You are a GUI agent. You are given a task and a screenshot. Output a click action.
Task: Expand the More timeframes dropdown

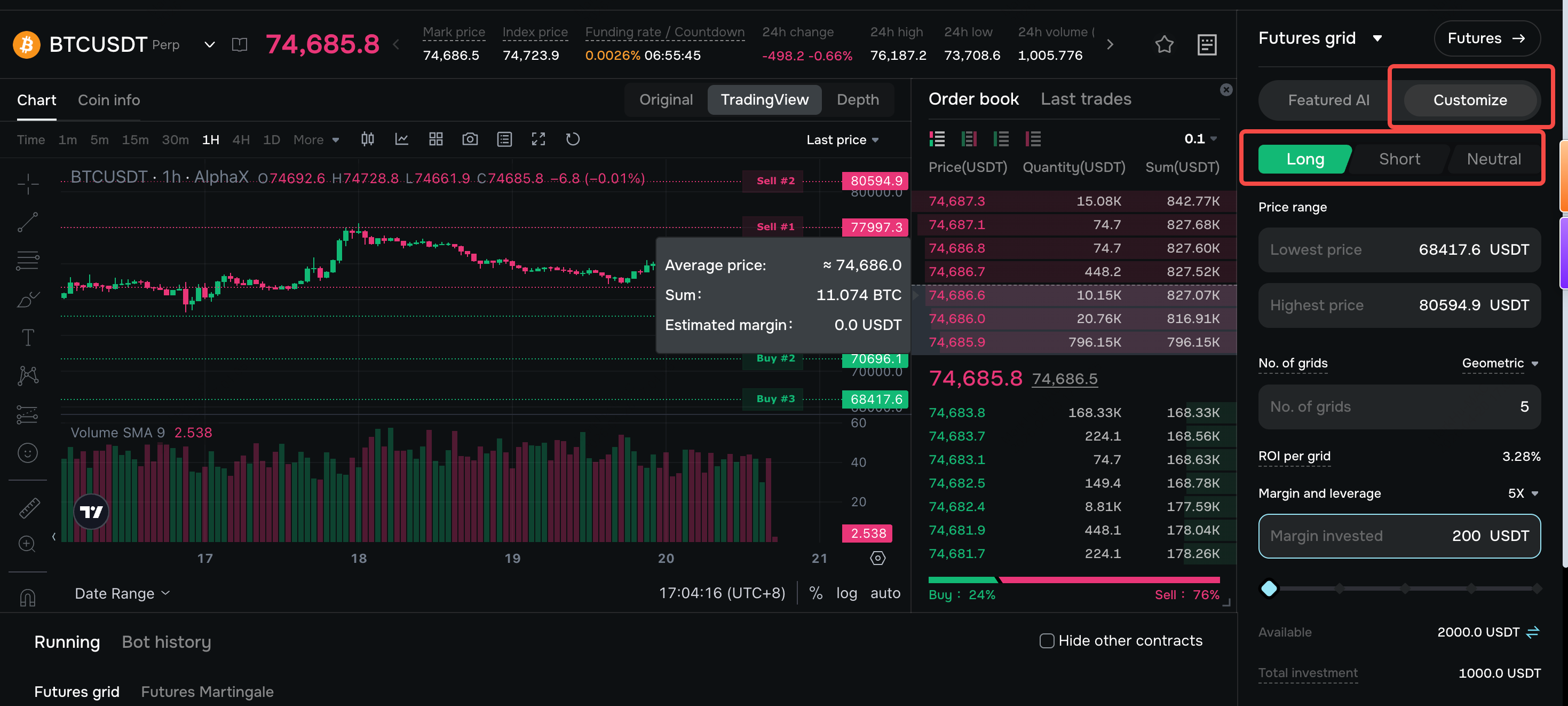316,140
